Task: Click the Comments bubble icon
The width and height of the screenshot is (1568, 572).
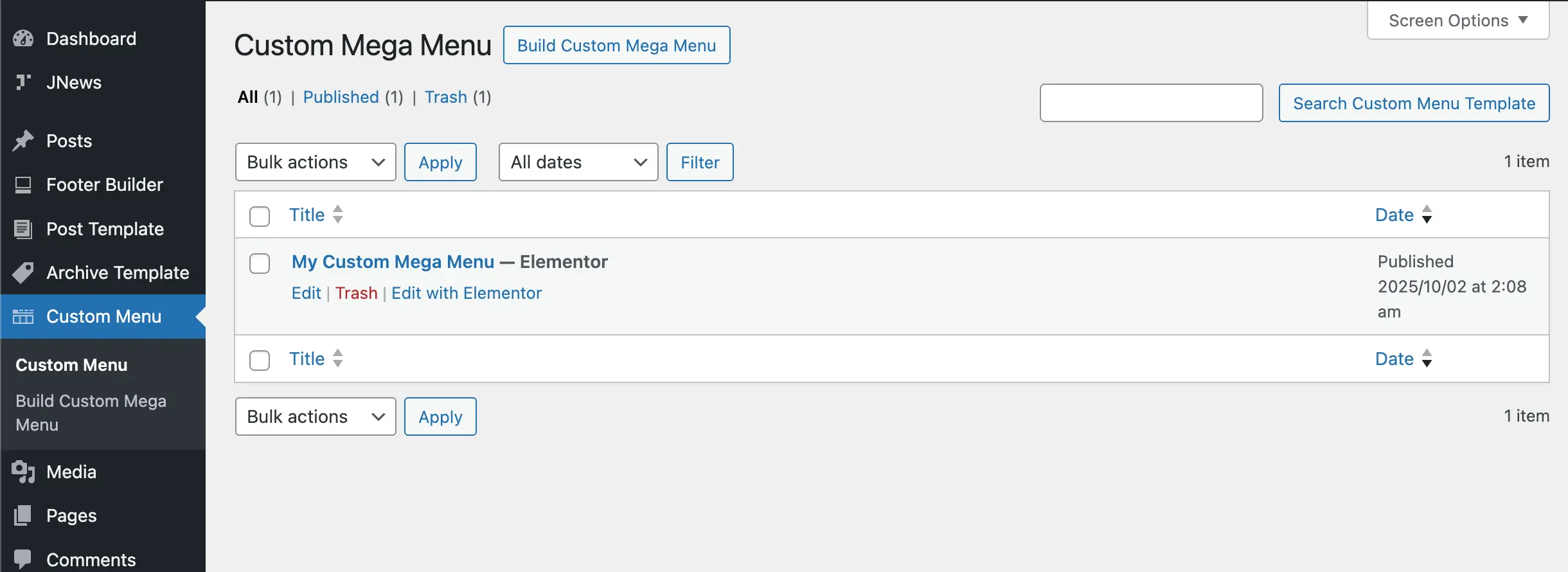Action: pos(23,559)
